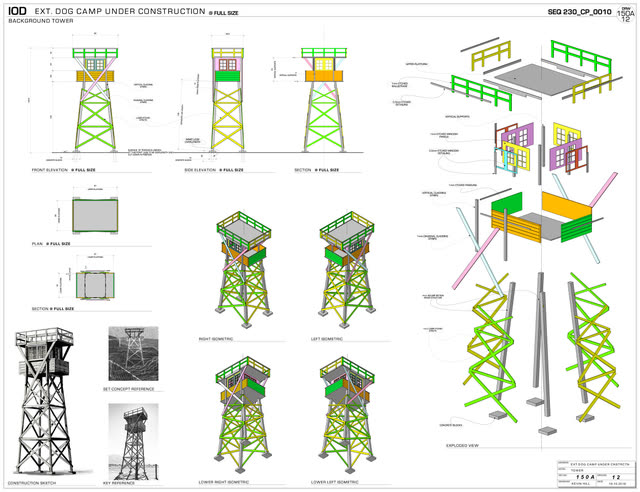The height and width of the screenshot is (492, 640).
Task: Open the lower left isometric tower view
Action: point(347,414)
